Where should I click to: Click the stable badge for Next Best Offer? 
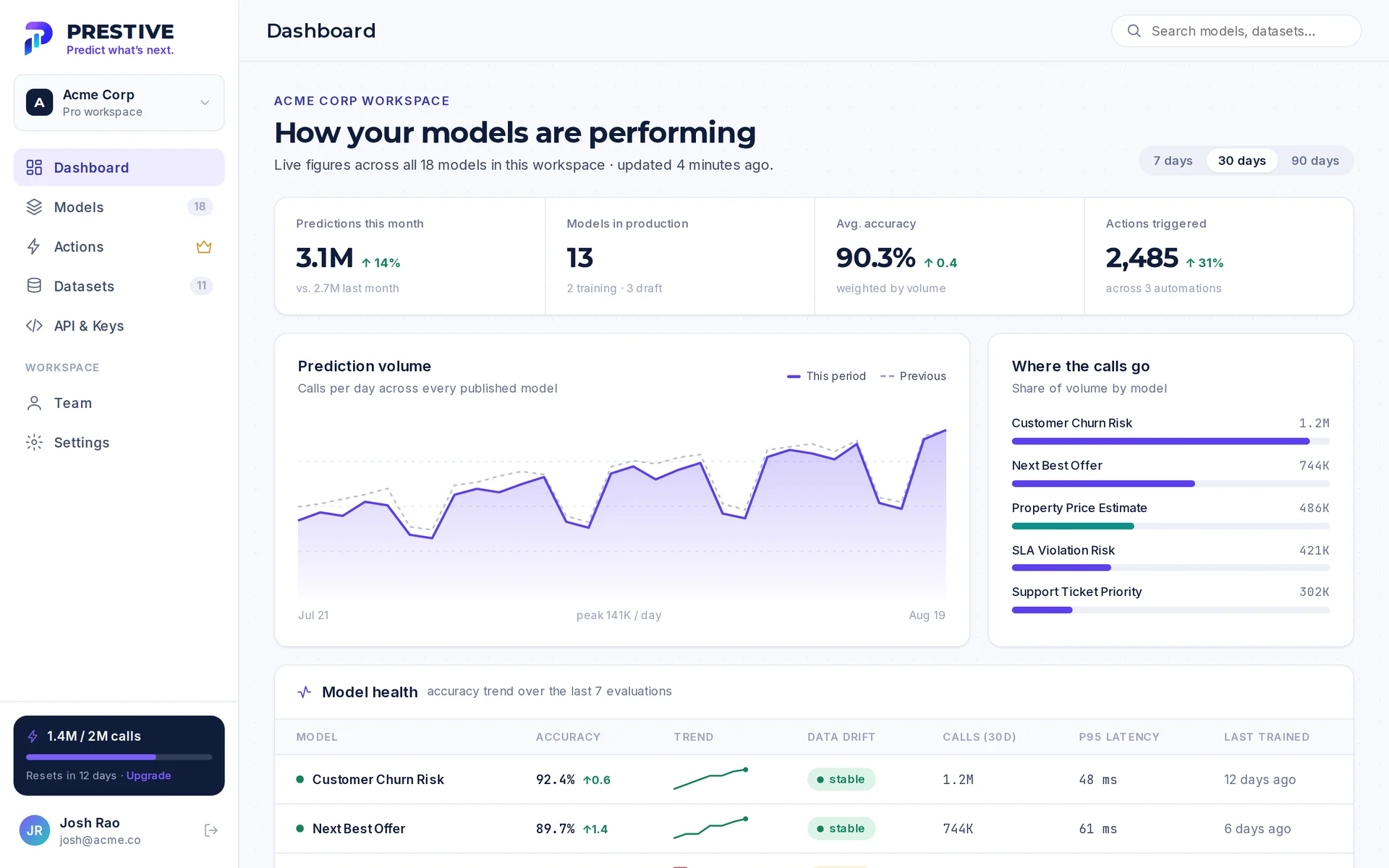coord(841,829)
